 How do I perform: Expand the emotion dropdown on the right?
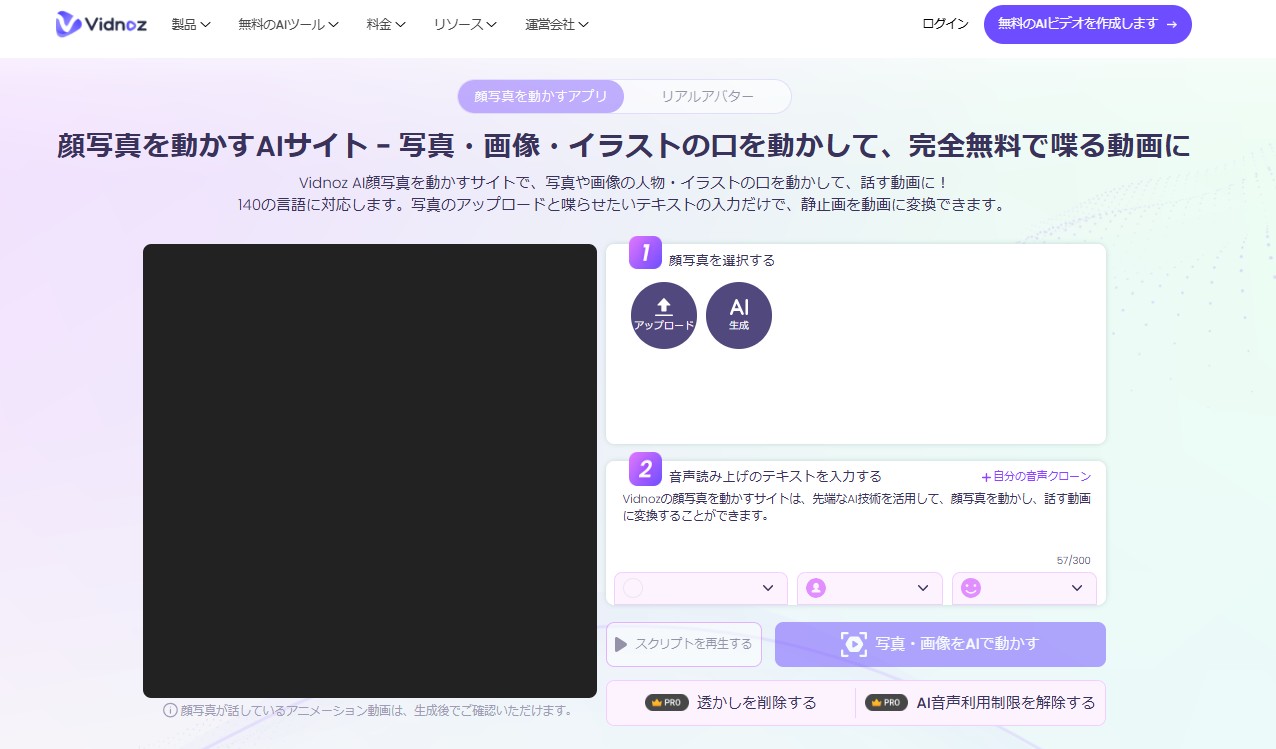(1077, 588)
